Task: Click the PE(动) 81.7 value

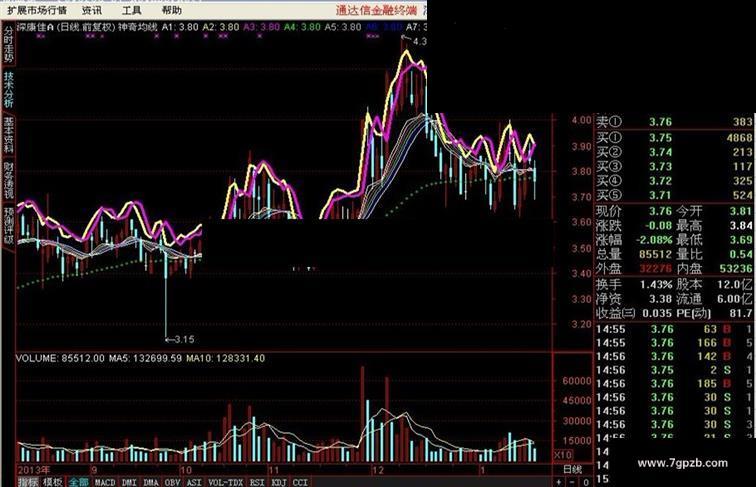Action: pos(741,313)
